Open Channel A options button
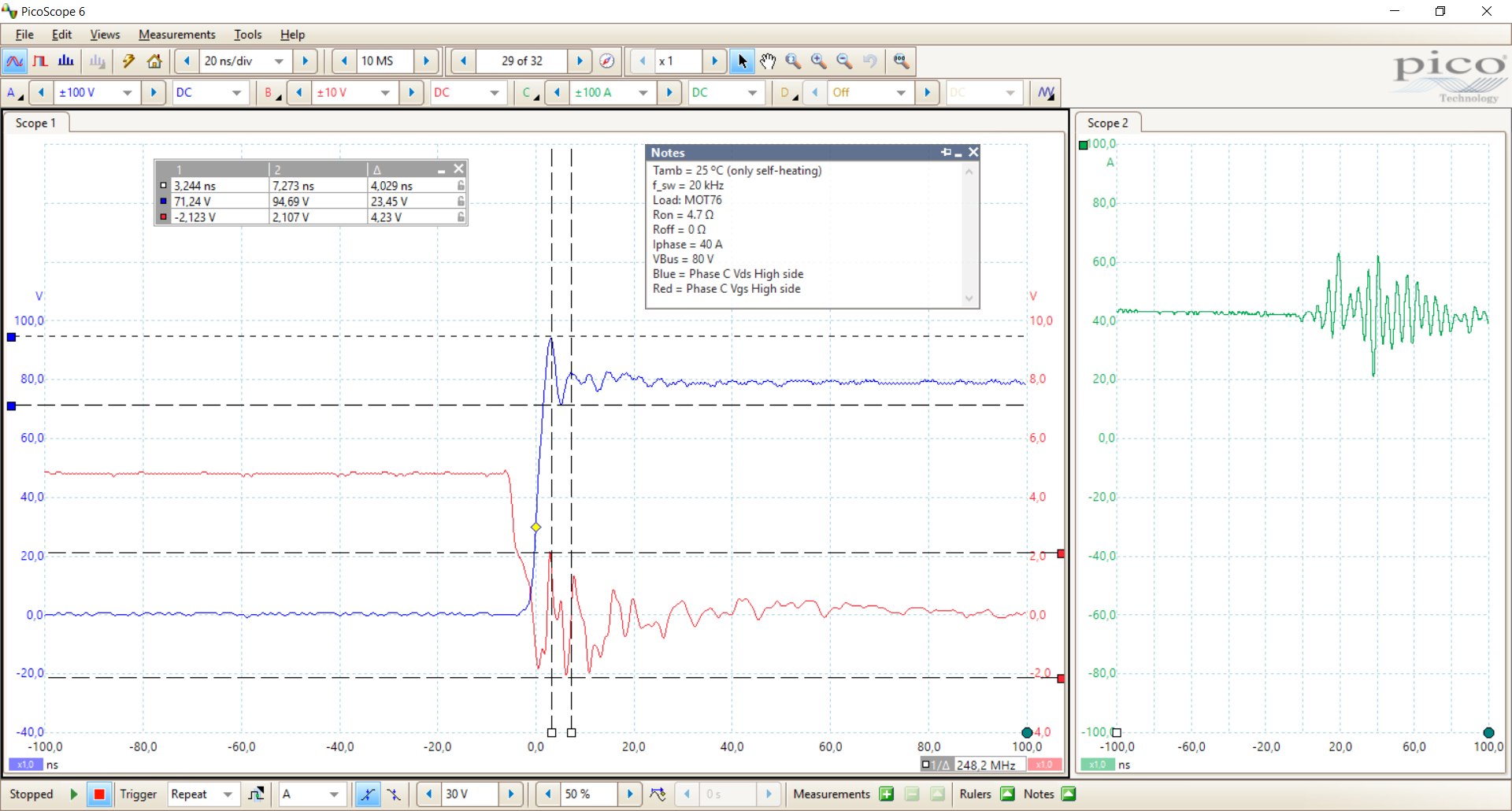The height and width of the screenshot is (811, 1512). (x=14, y=93)
